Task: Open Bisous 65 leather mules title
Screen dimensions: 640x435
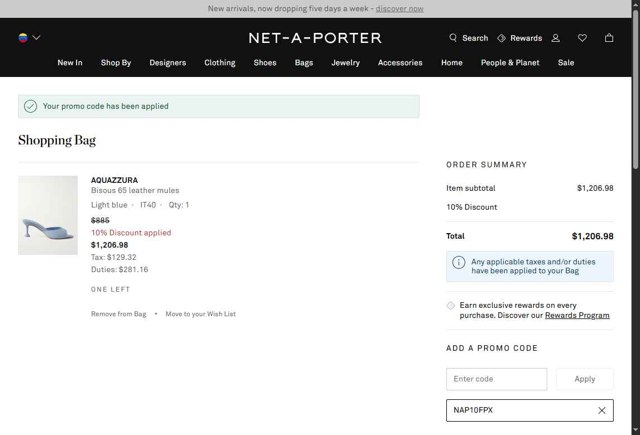Action: pyautogui.click(x=135, y=190)
